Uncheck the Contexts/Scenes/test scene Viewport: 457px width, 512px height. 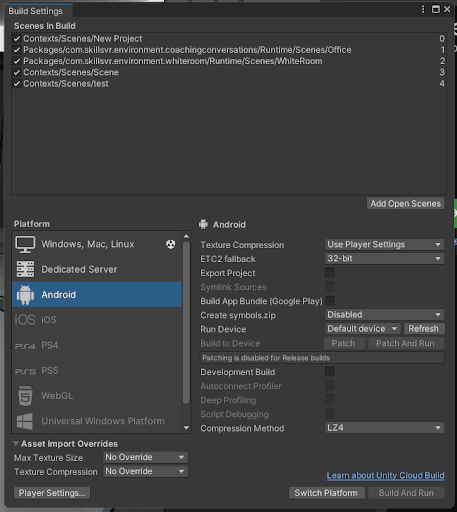click(17, 84)
